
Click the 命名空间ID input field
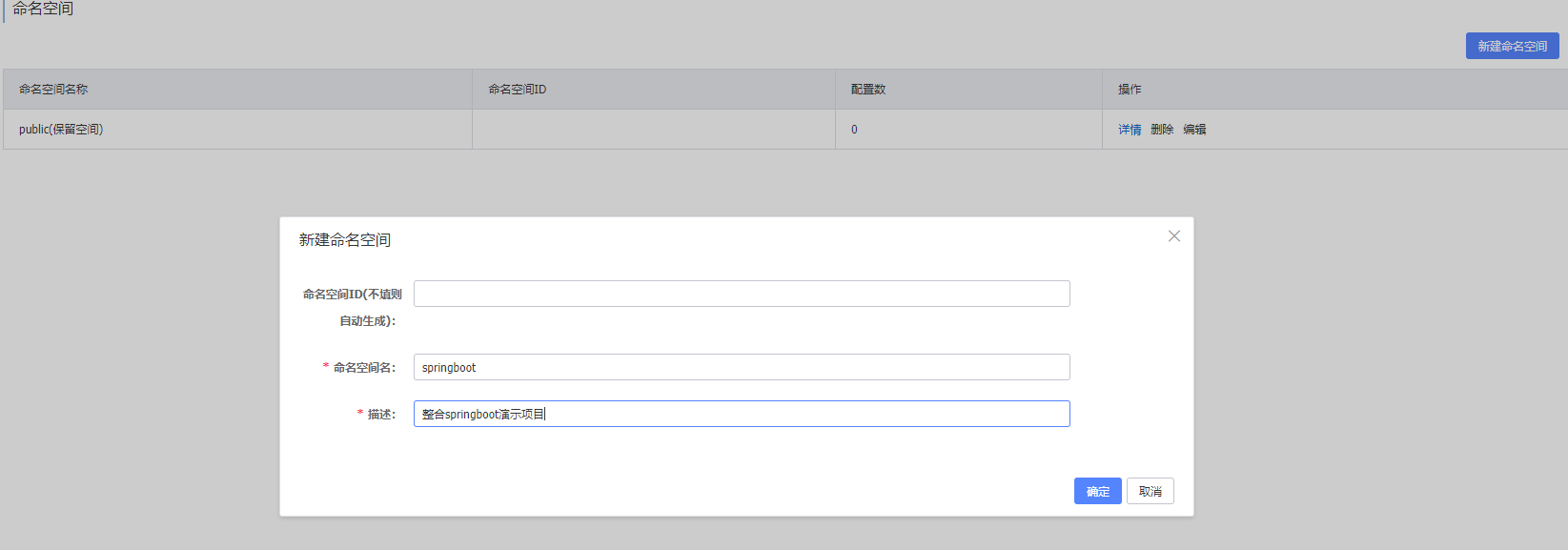pyautogui.click(x=742, y=294)
